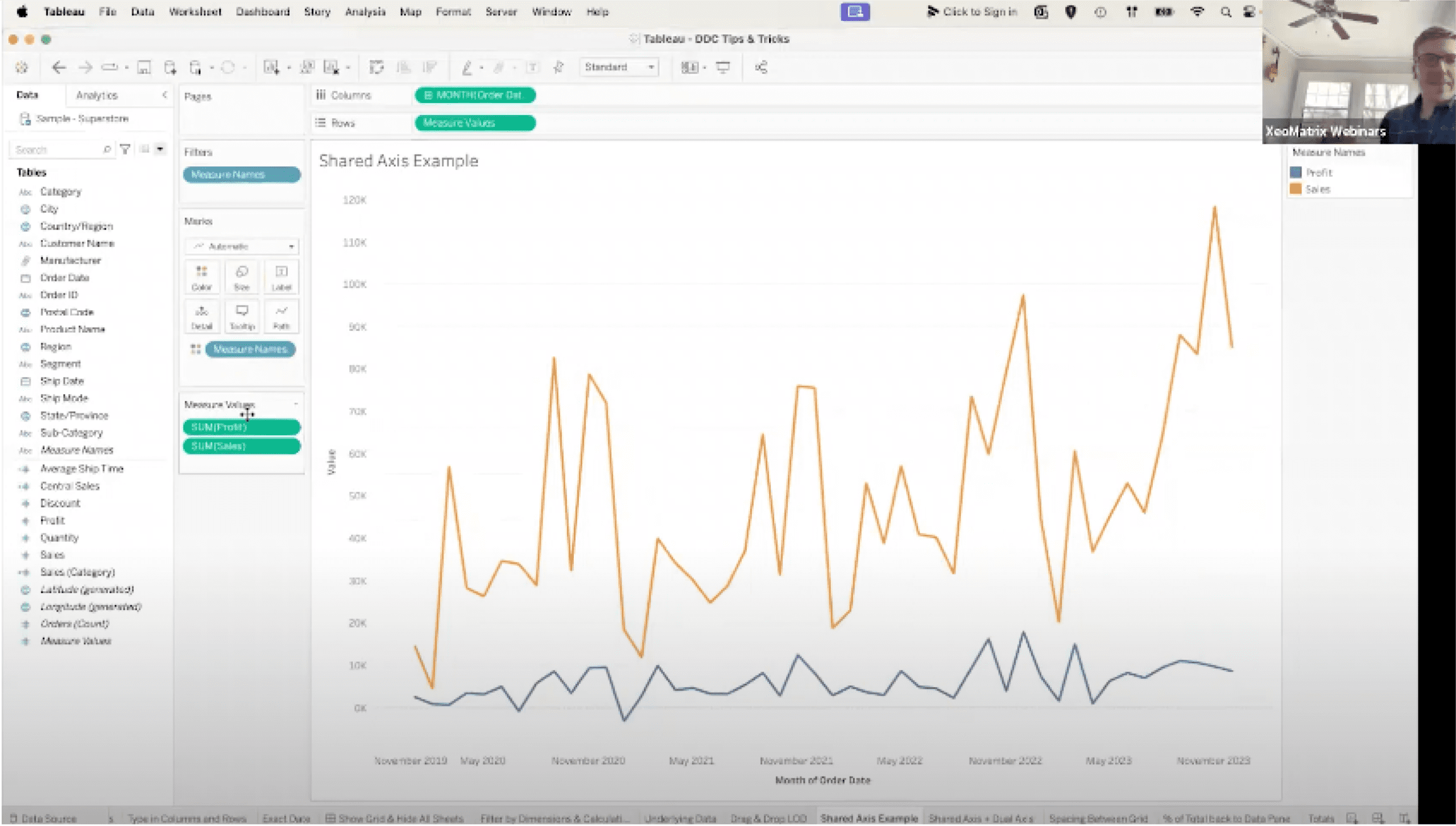Open the Size control in the Marks card
The image size is (1456, 826).
(x=242, y=277)
